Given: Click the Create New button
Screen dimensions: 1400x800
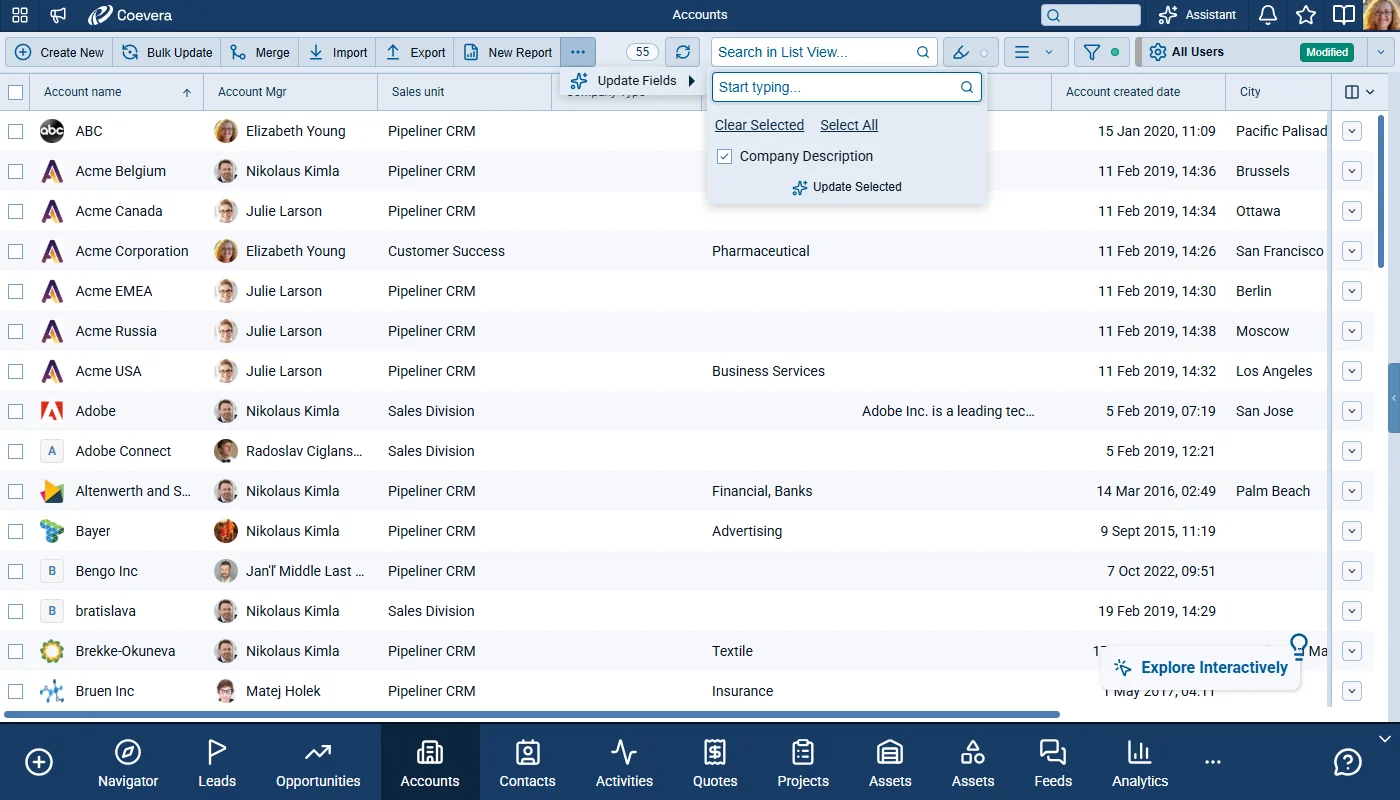Looking at the screenshot, I should point(59,52).
